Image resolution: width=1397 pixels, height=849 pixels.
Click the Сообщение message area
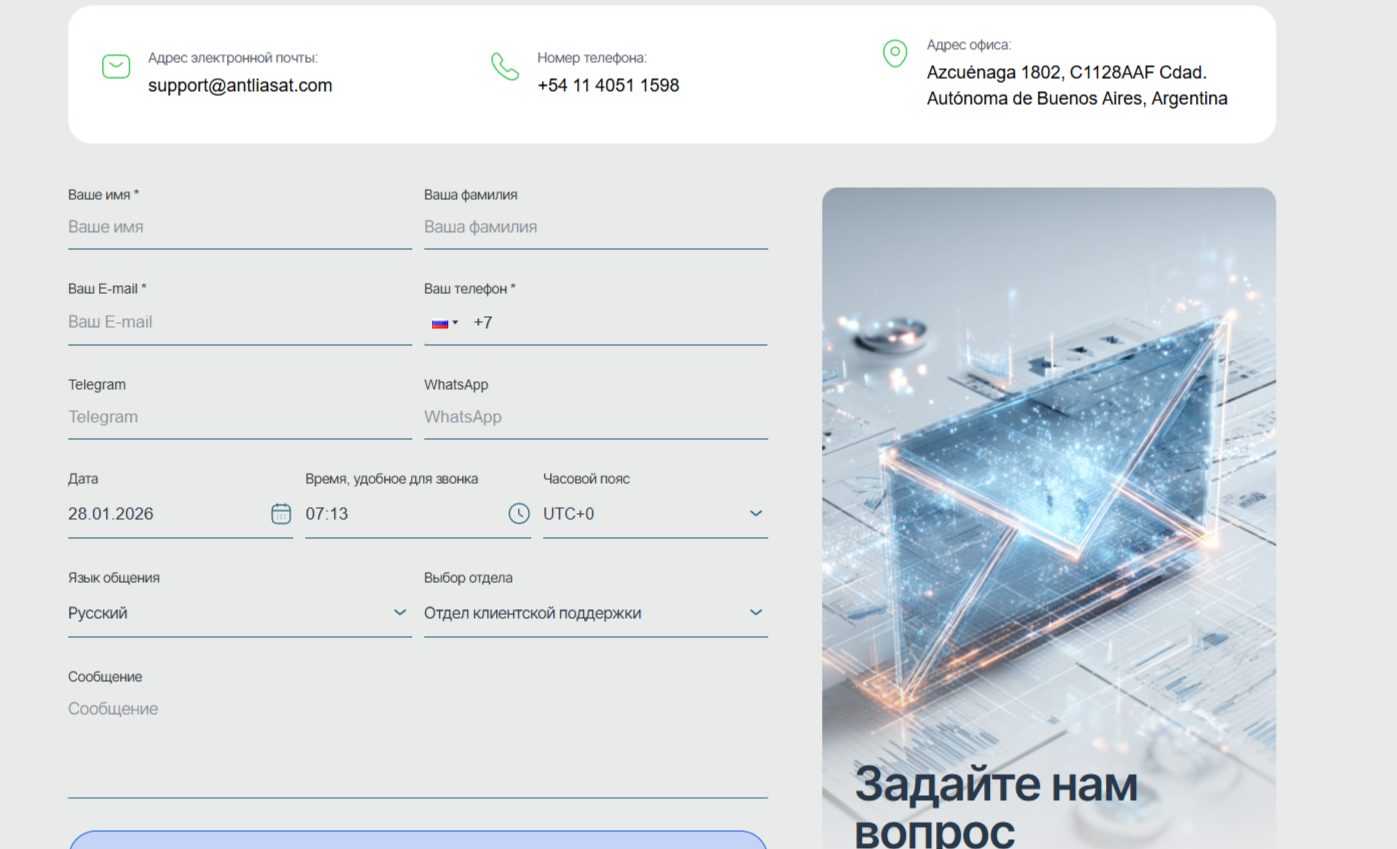point(417,740)
